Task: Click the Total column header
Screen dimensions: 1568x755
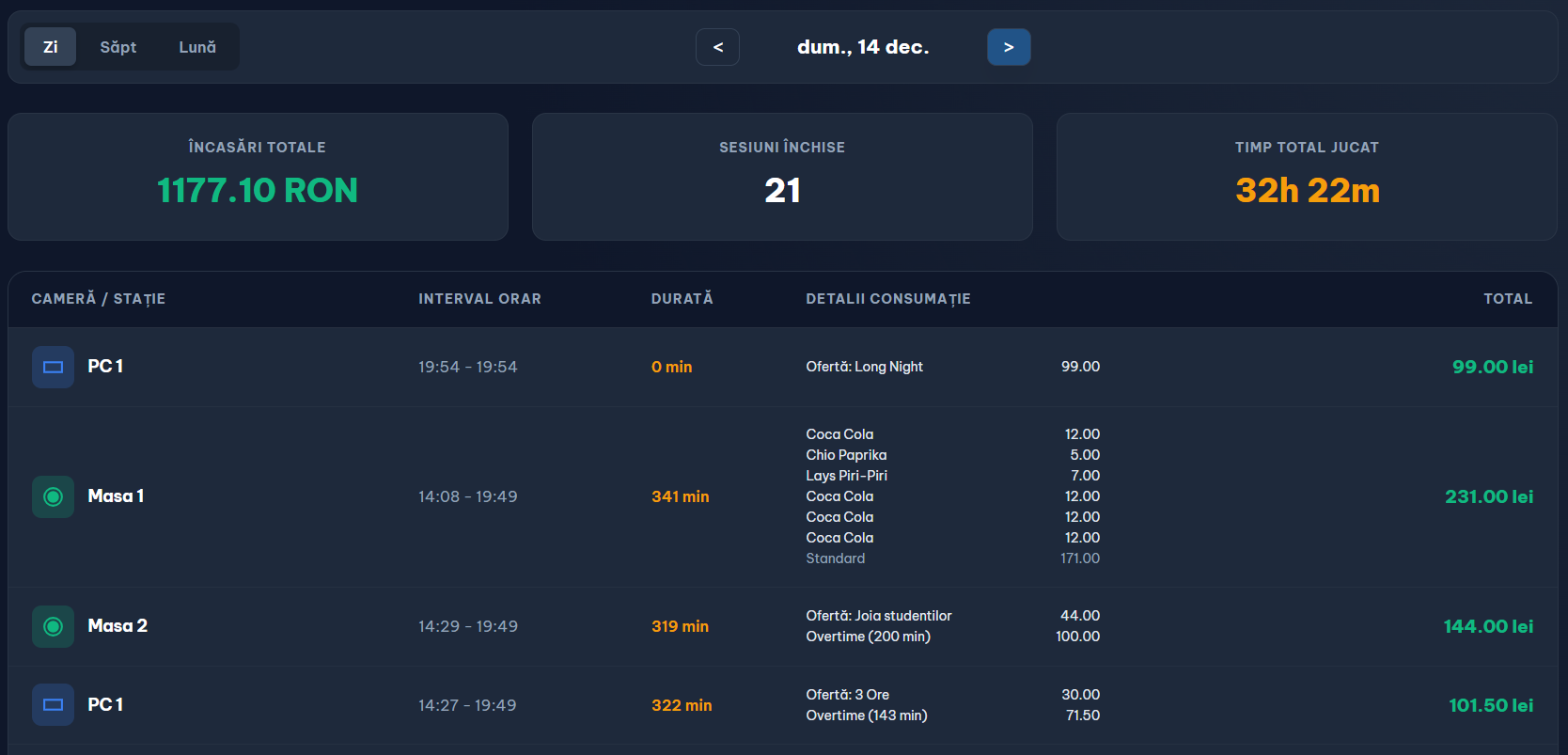Action: click(1508, 299)
